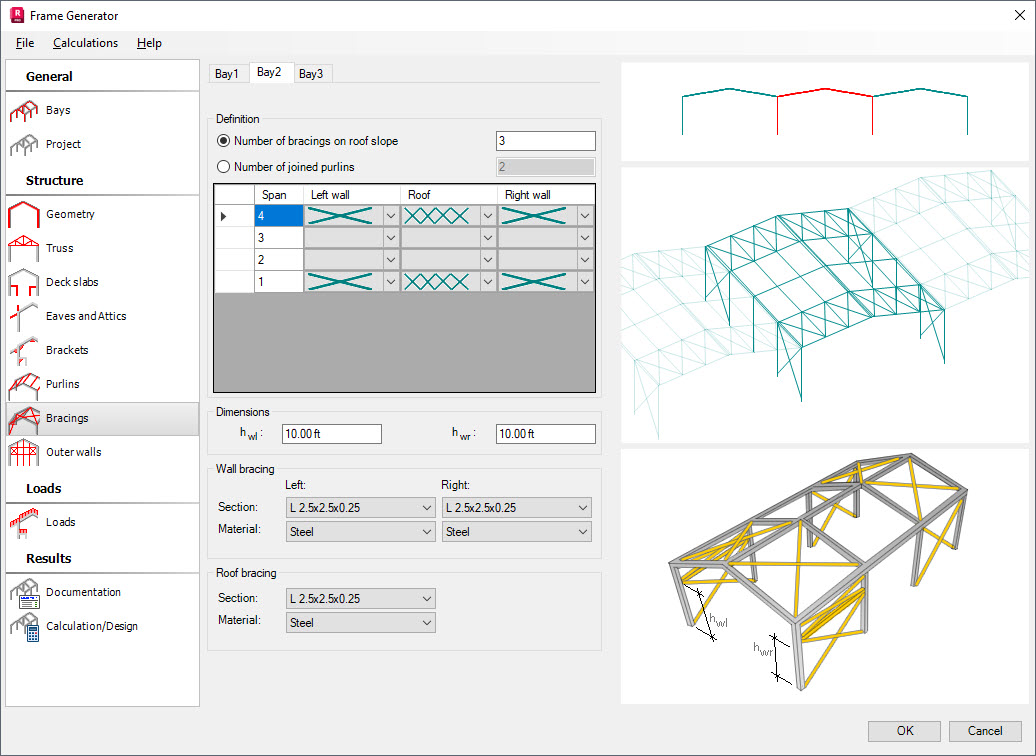Open the Calculations menu
Screen dimensions: 1036x756
click(x=85, y=43)
